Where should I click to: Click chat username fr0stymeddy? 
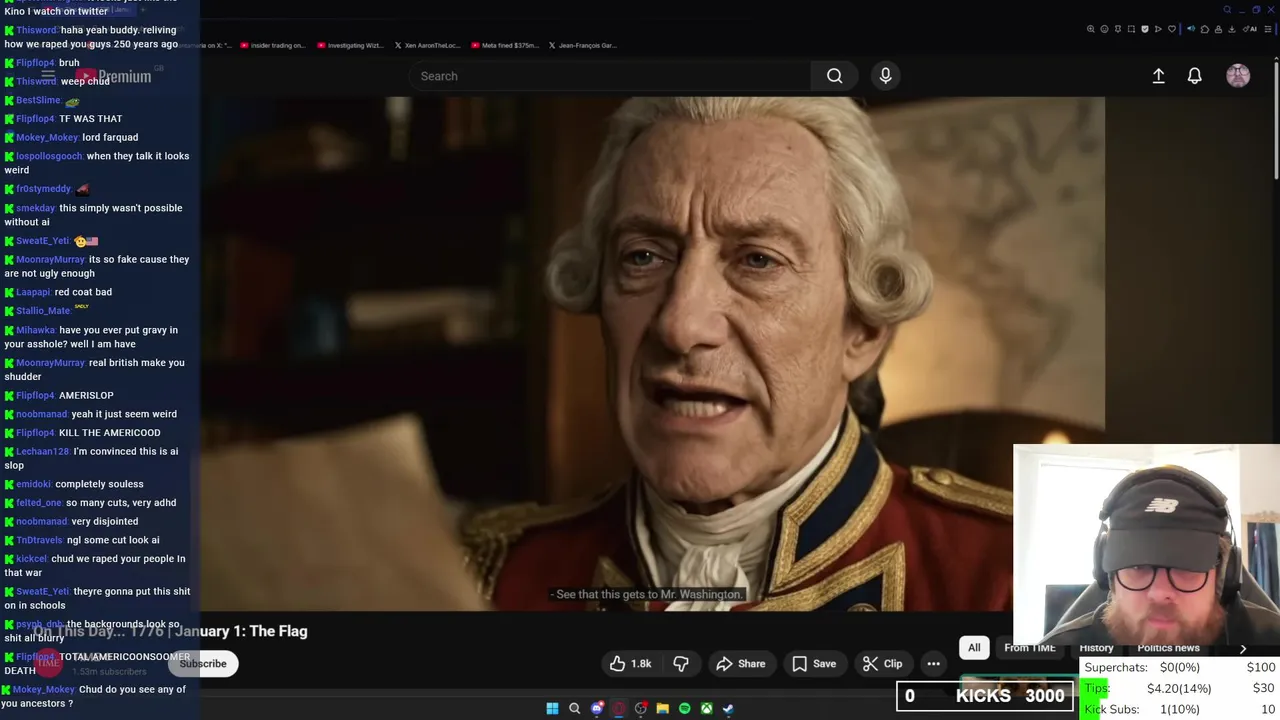coord(44,189)
